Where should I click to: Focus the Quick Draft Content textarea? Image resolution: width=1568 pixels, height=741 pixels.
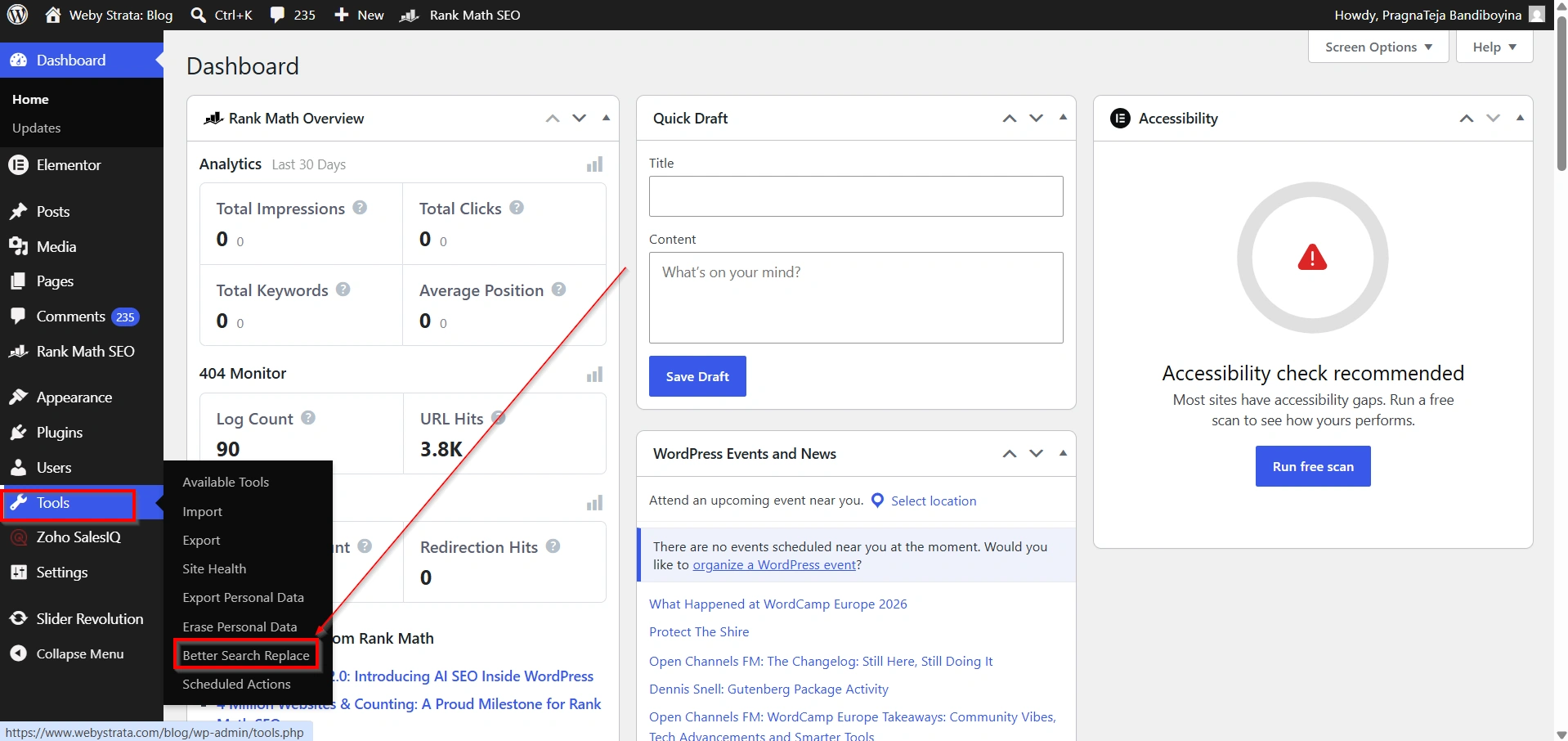[856, 298]
